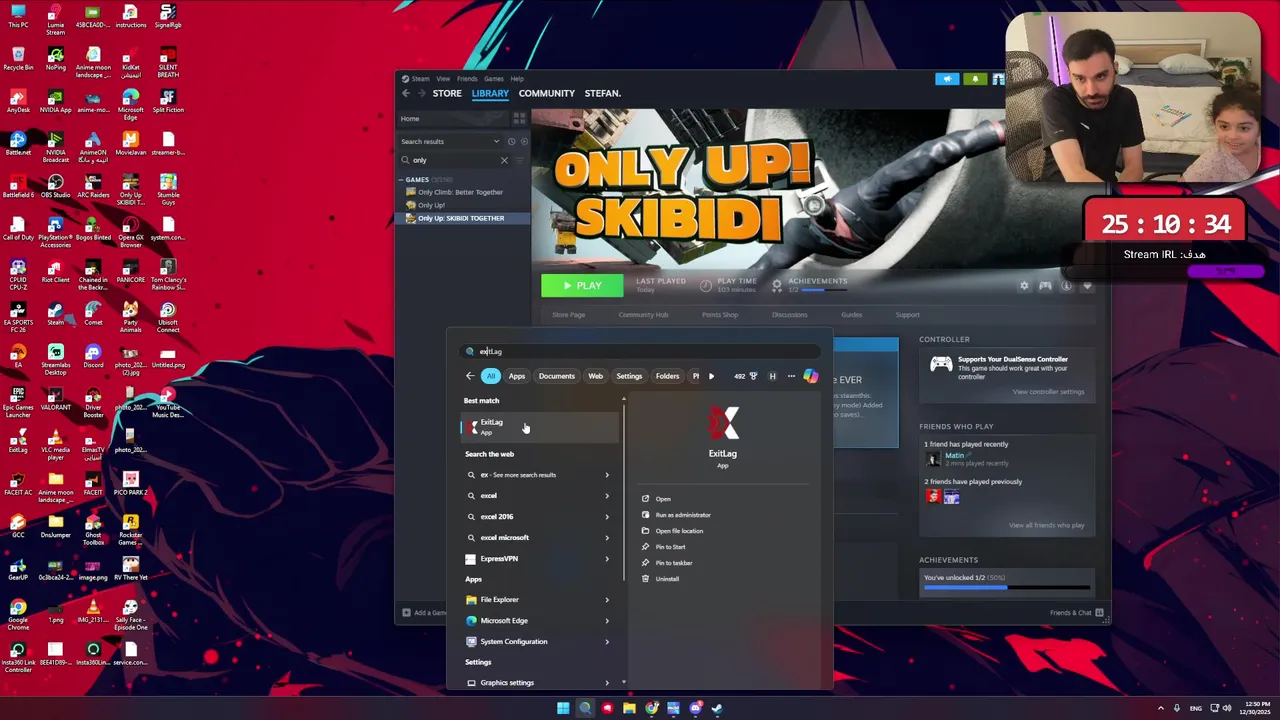
Task: Open VLC media player desktop shortcut
Action: (x=56, y=444)
